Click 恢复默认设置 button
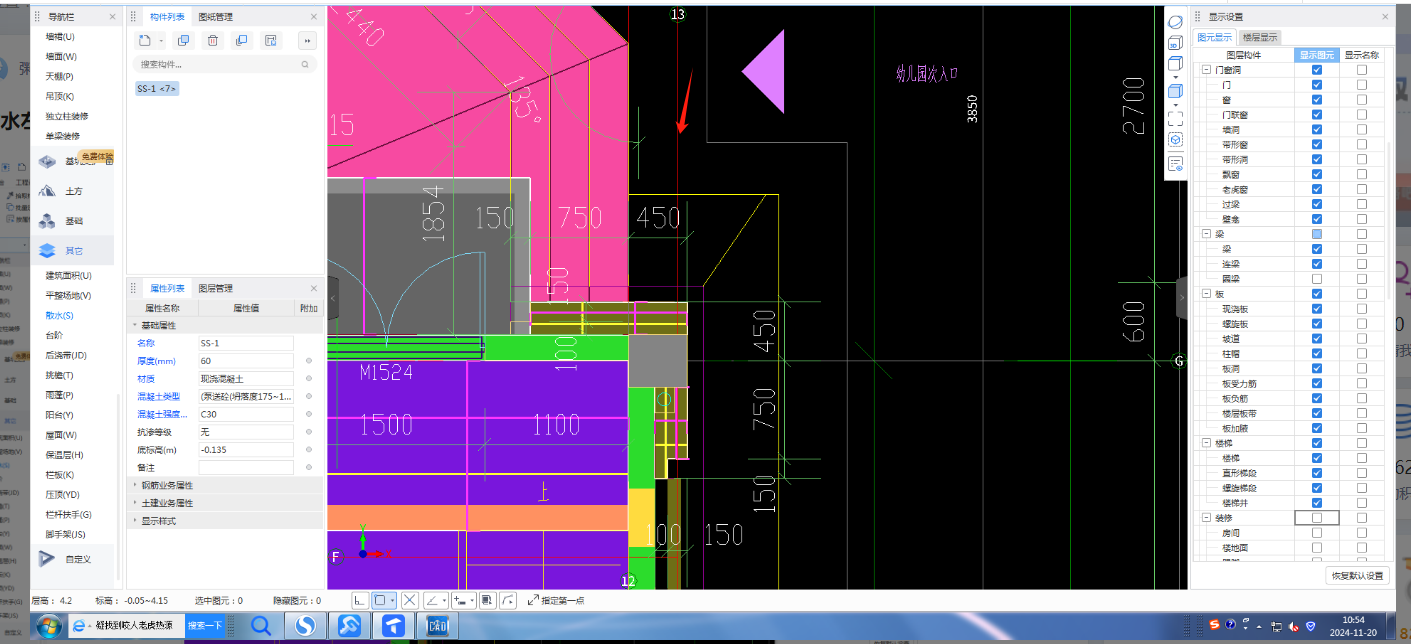The image size is (1411, 644). pos(1356,576)
